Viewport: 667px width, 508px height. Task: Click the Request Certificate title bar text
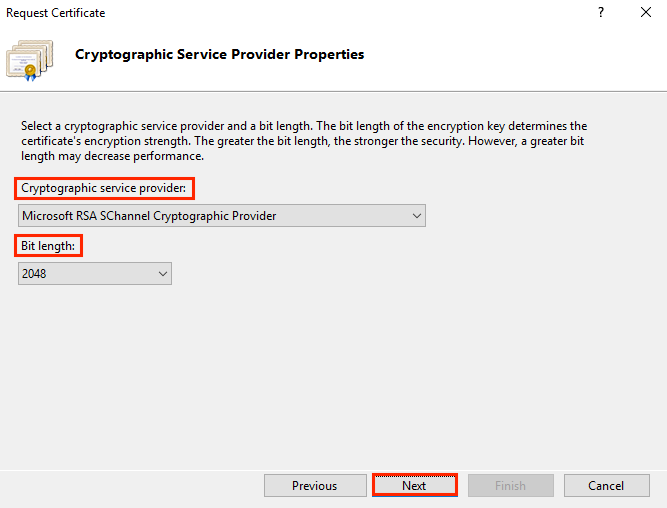pos(56,13)
